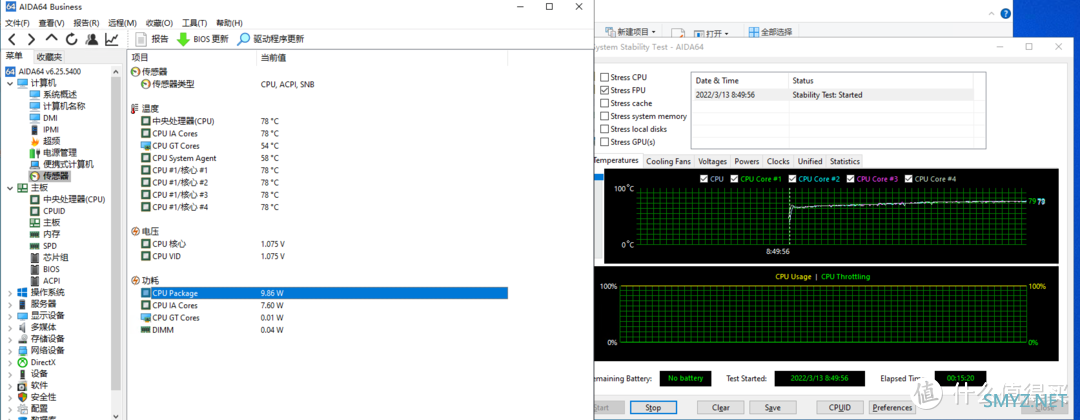Go up one level with up arrow icon
The width and height of the screenshot is (1080, 420).
pyautogui.click(x=52, y=39)
